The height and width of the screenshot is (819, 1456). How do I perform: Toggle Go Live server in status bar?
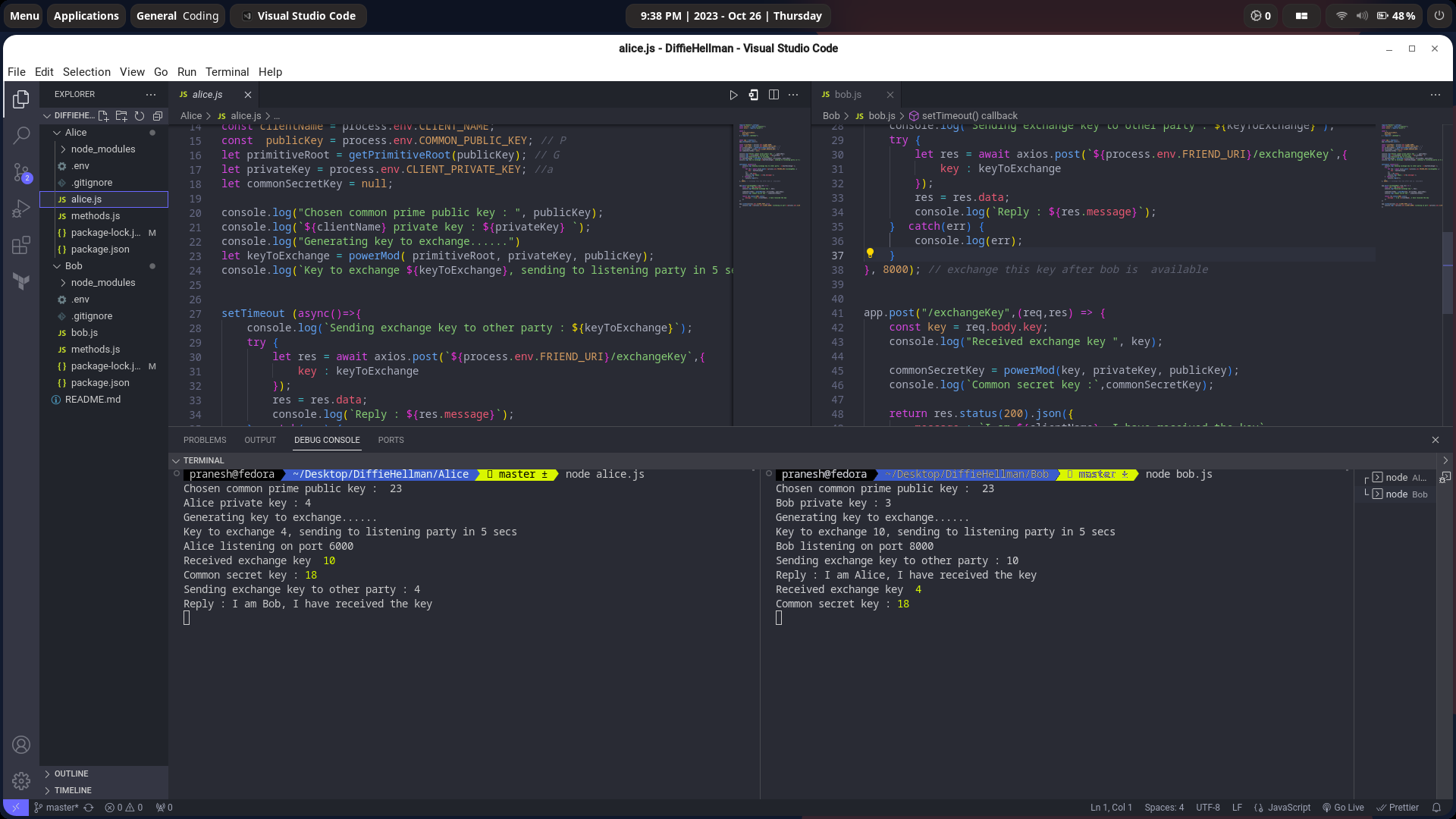tap(1343, 808)
